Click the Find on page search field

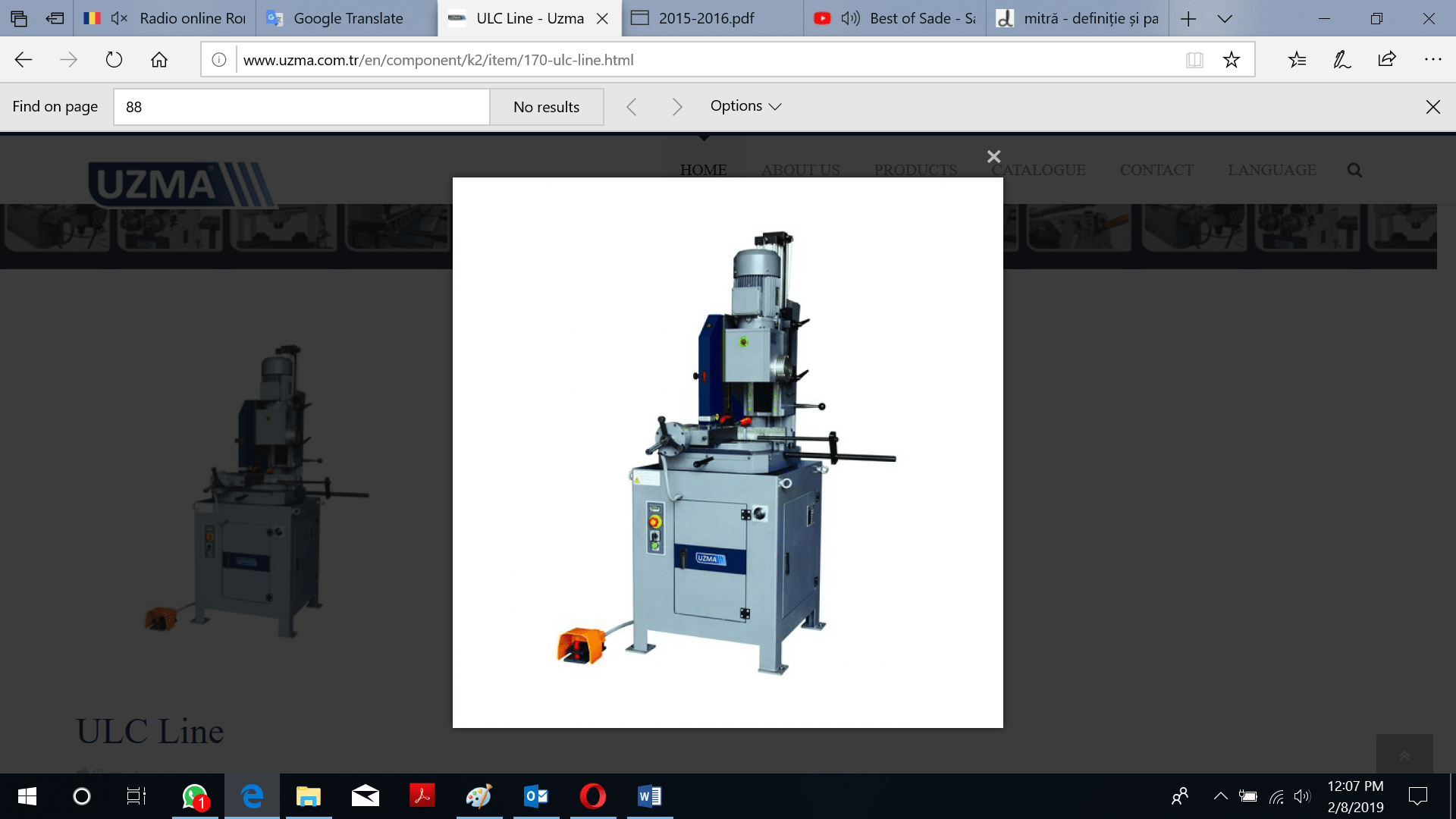pos(301,107)
